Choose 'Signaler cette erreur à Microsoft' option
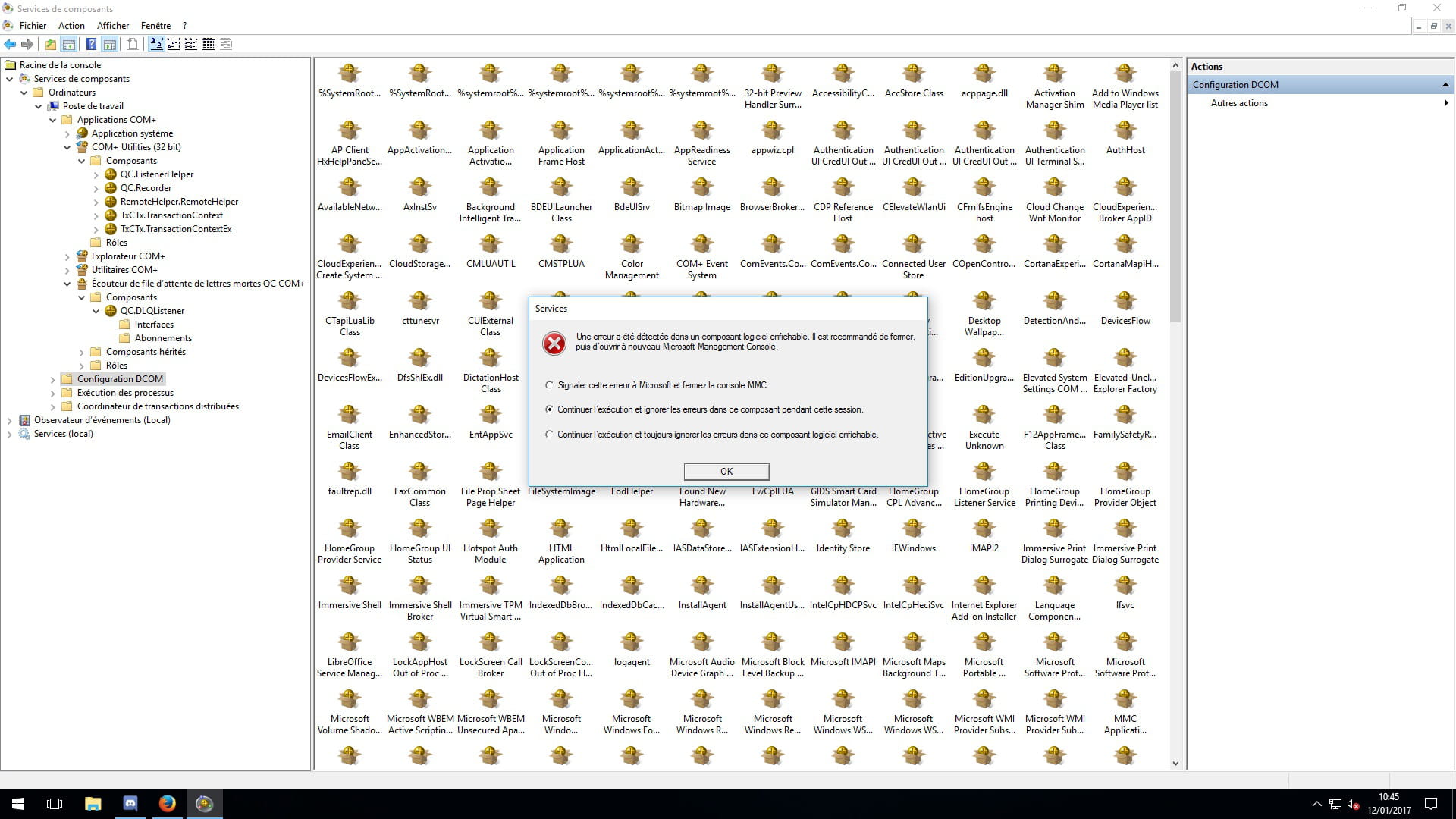Image resolution: width=1456 pixels, height=819 pixels. coord(549,385)
